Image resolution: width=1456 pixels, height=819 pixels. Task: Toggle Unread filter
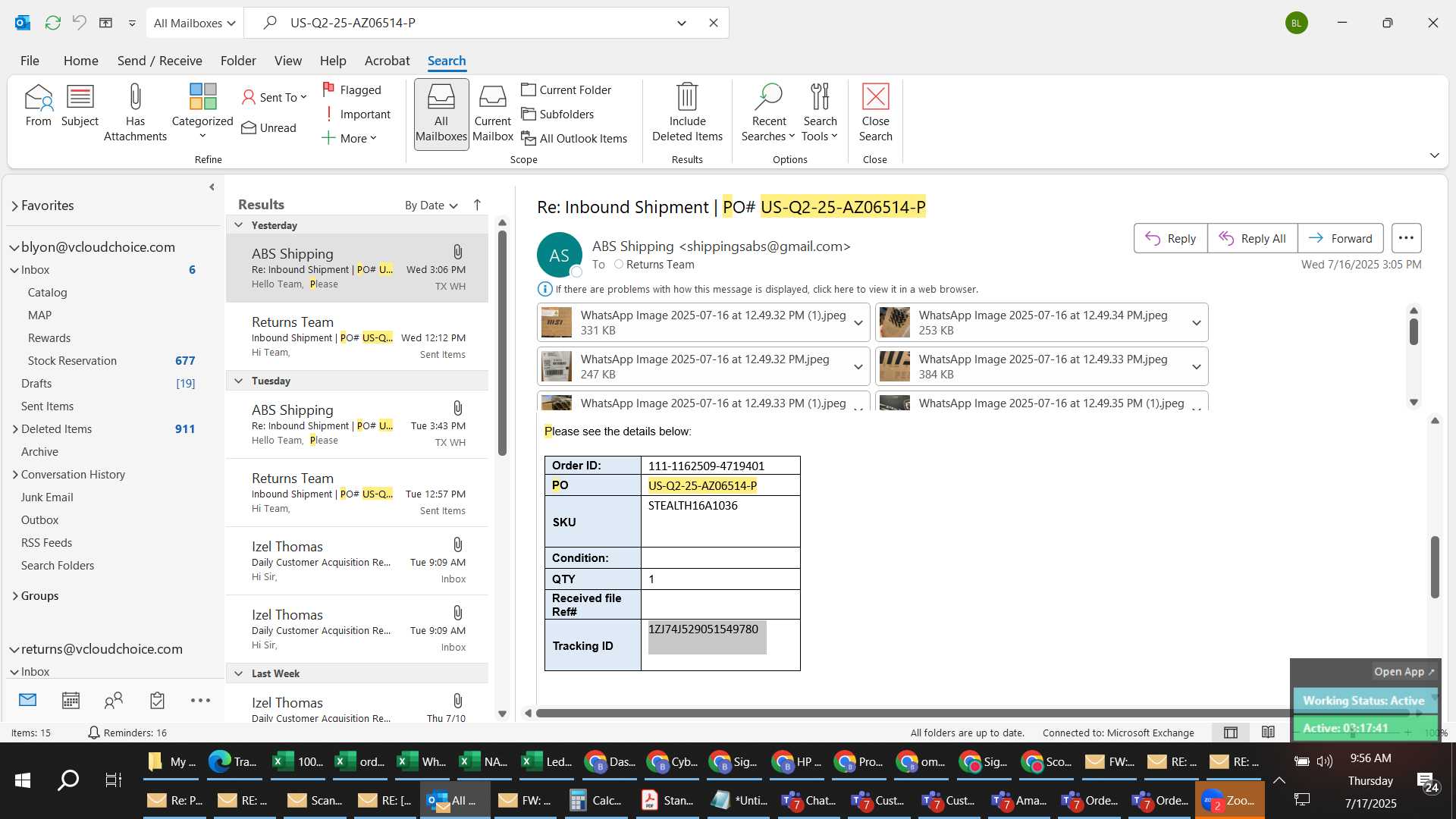269,127
